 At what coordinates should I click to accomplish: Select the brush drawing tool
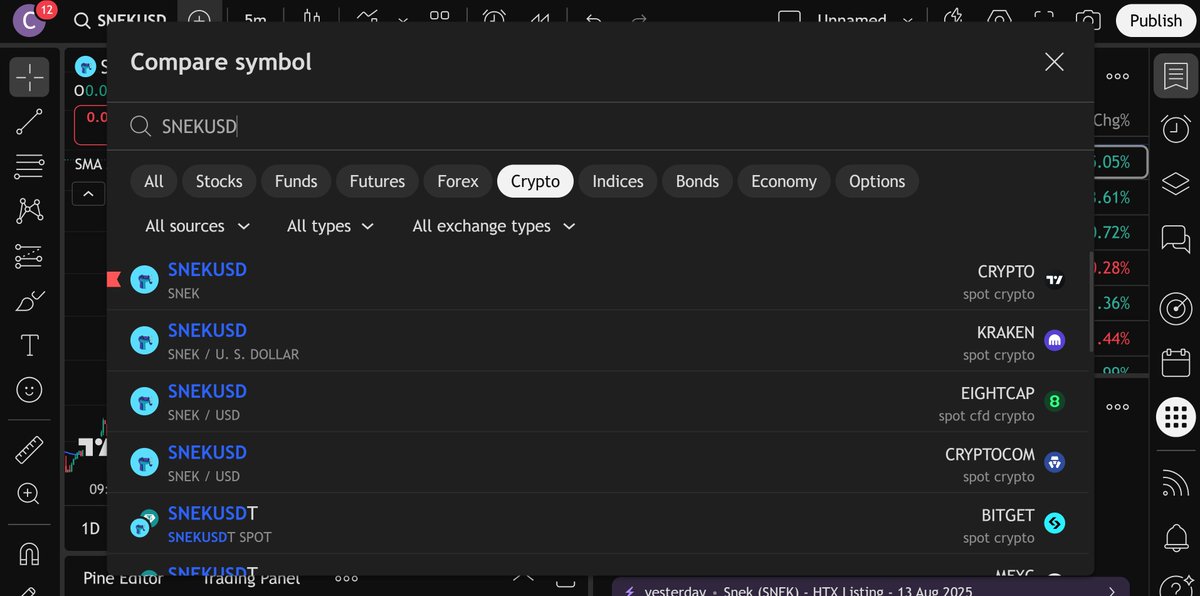tap(30, 301)
